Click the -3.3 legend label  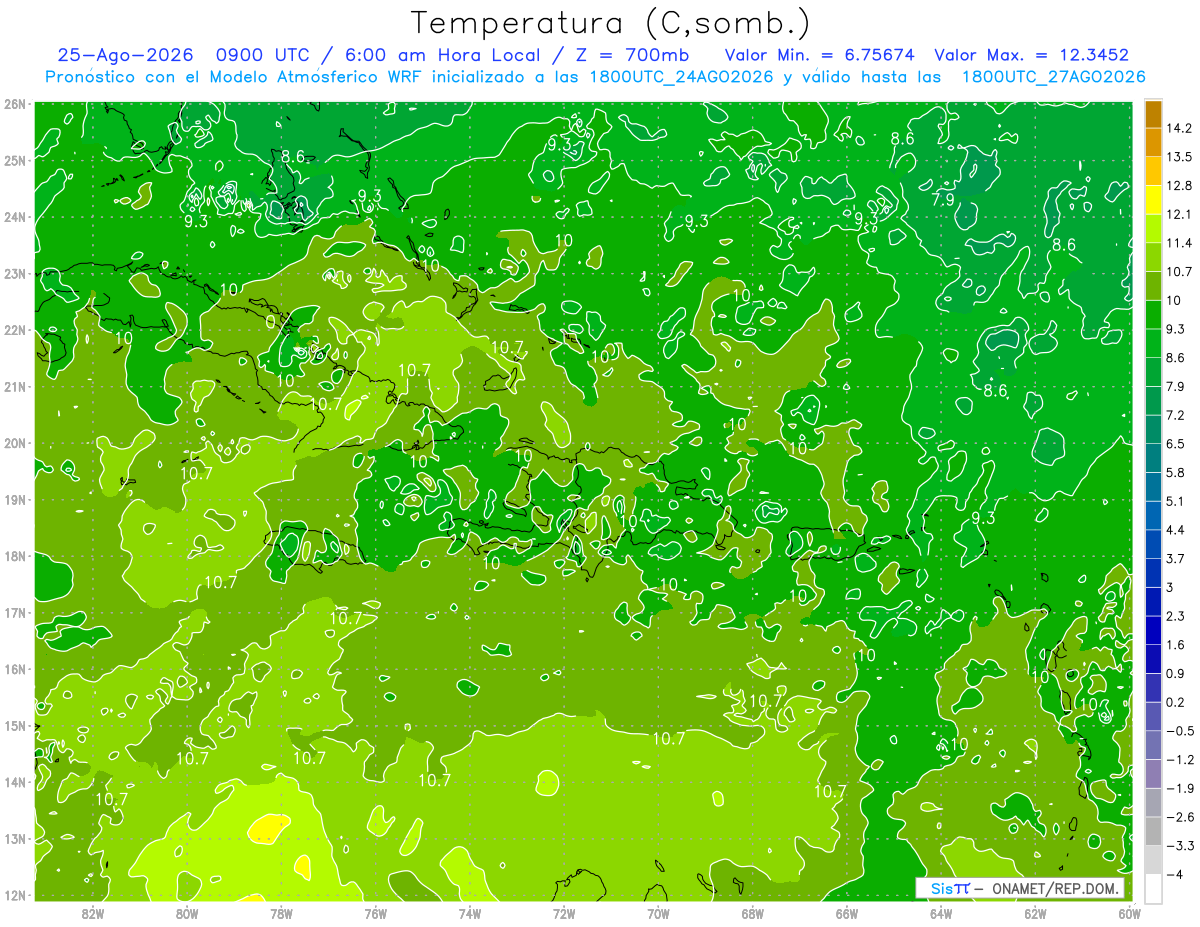tap(1180, 846)
